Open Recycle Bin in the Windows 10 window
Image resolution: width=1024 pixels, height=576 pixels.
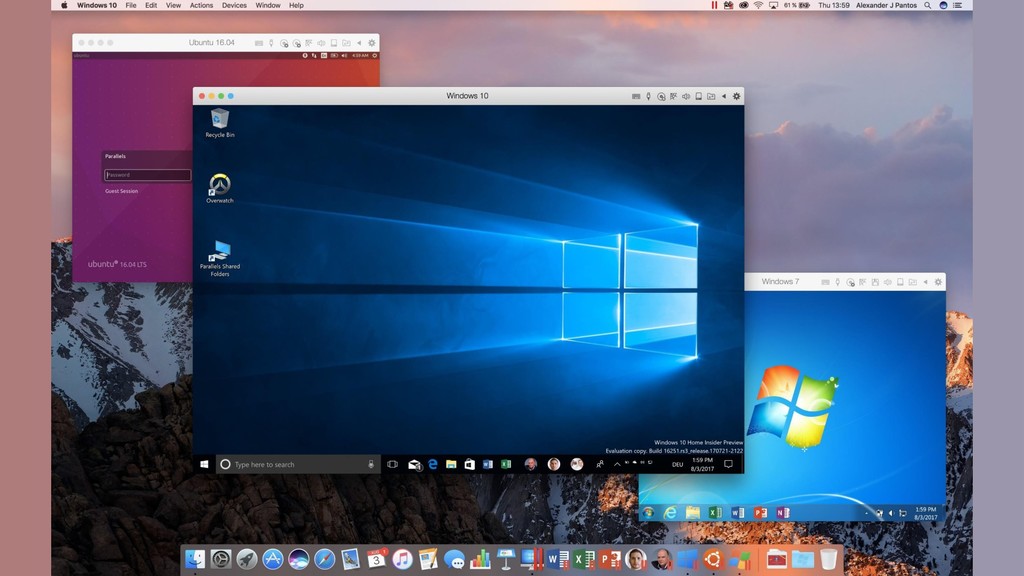[x=220, y=123]
